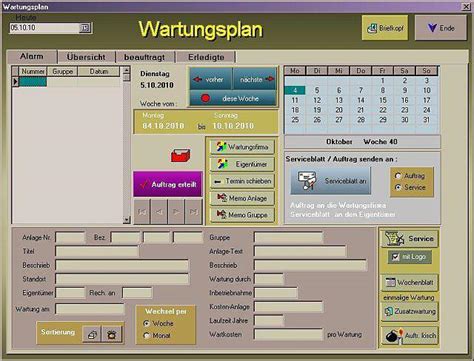Click the Anlage-Nr. input field

click(x=70, y=238)
